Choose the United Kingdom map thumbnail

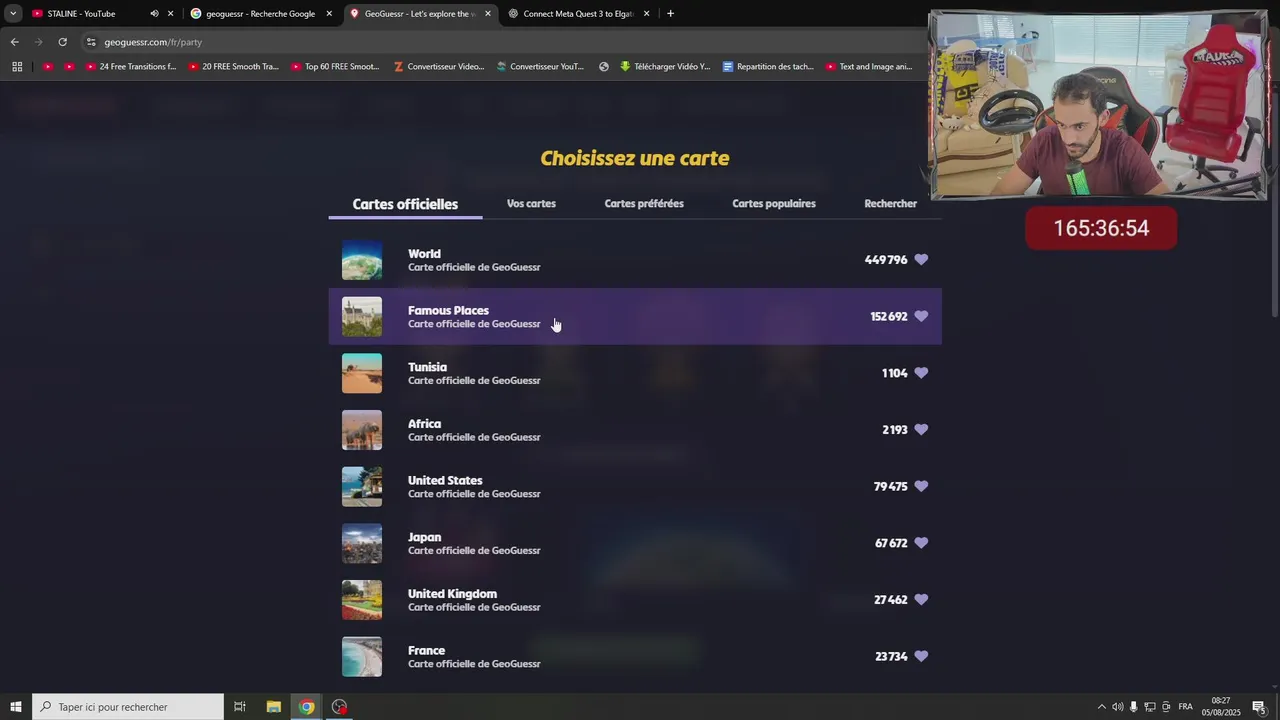point(362,600)
